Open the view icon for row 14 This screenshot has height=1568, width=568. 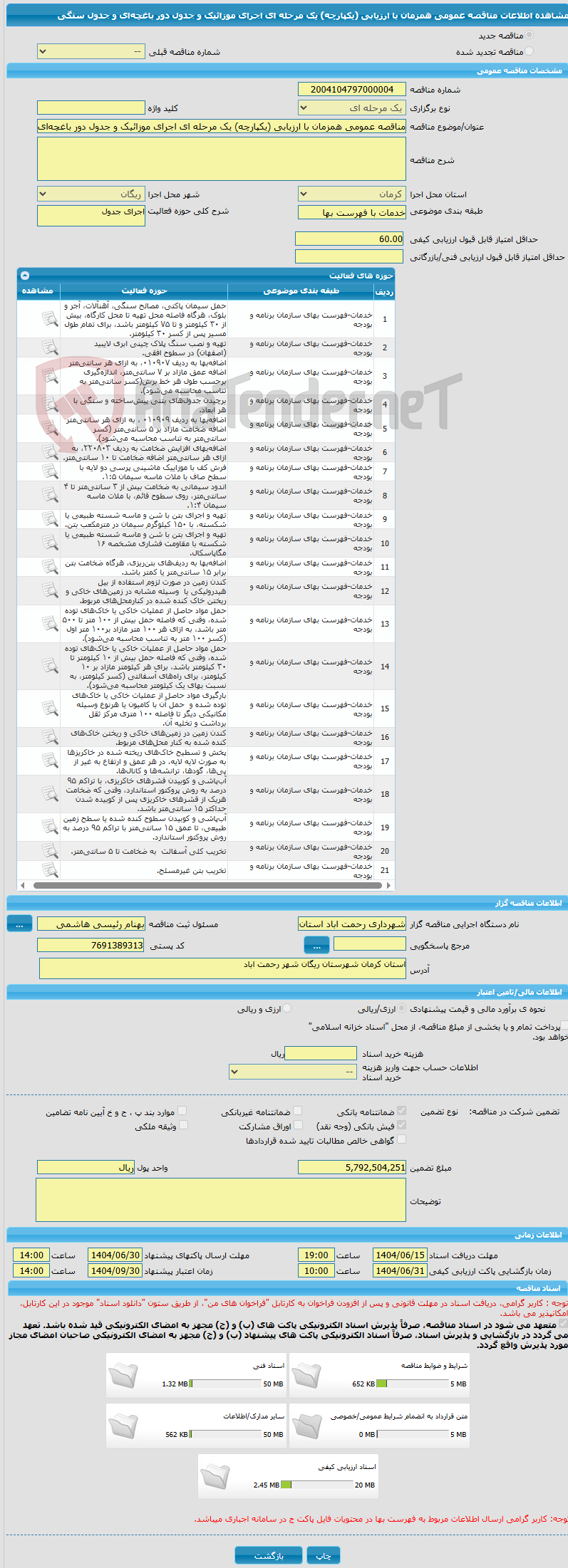(x=50, y=667)
